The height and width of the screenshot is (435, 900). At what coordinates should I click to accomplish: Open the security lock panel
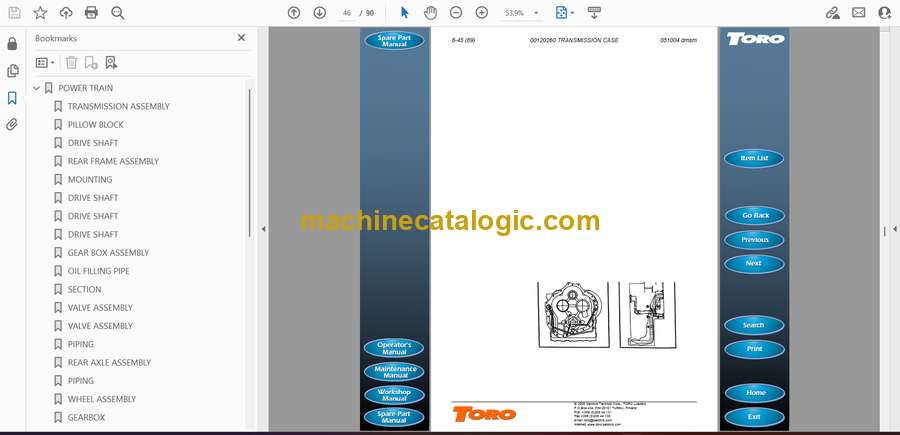coord(12,44)
